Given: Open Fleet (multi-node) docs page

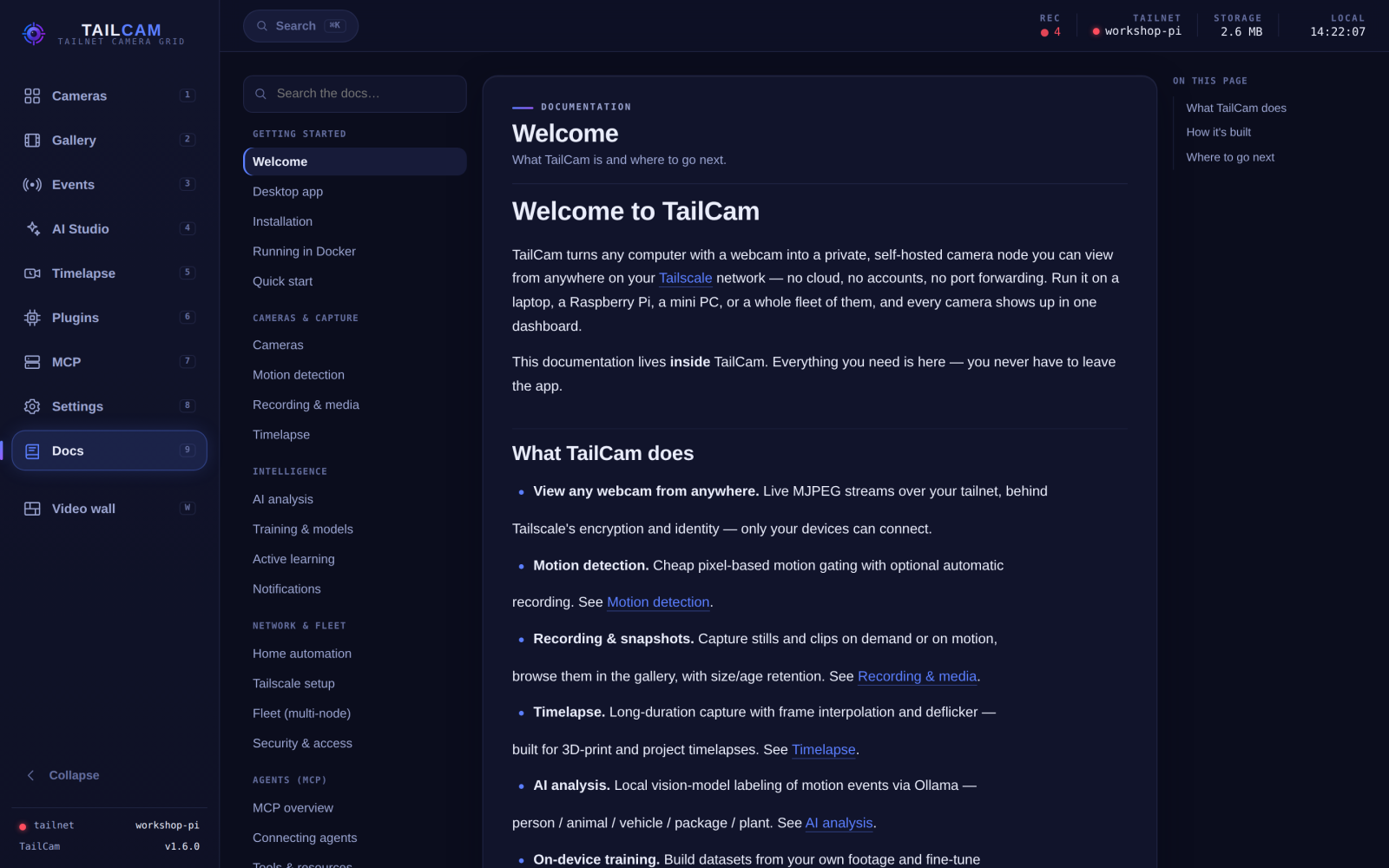Looking at the screenshot, I should (x=354, y=713).
